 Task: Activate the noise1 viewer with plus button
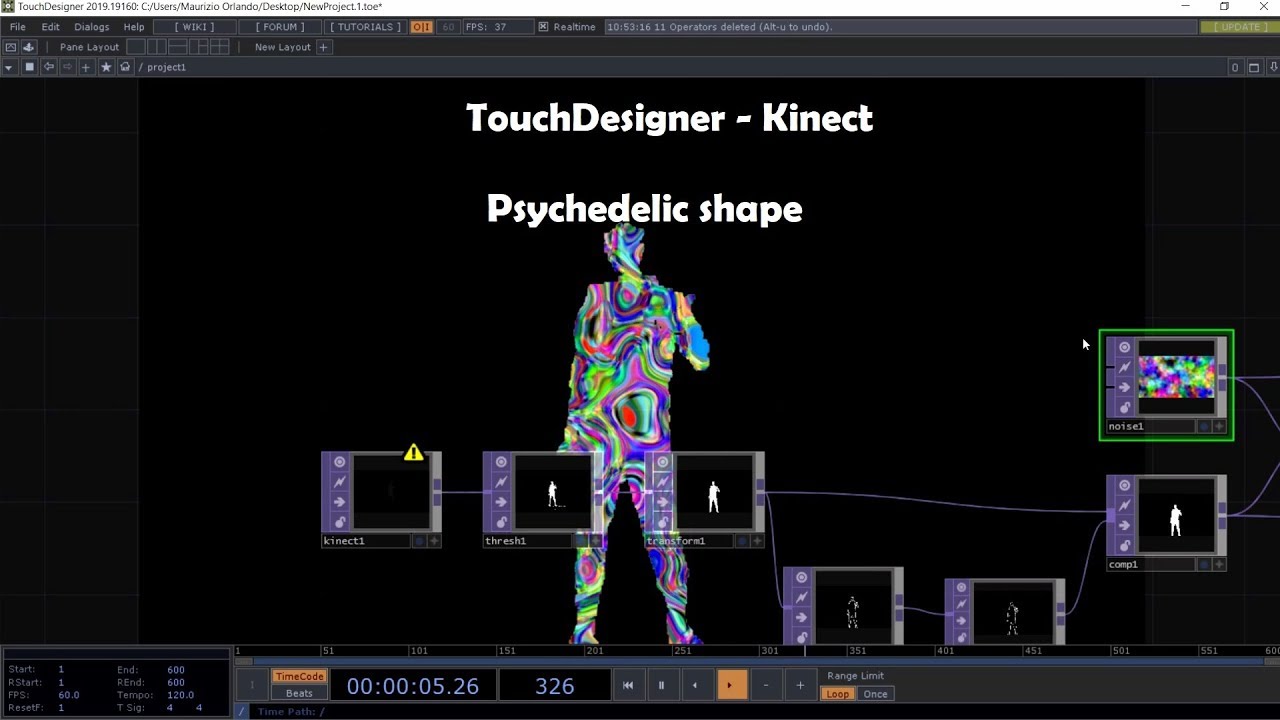point(1219,426)
